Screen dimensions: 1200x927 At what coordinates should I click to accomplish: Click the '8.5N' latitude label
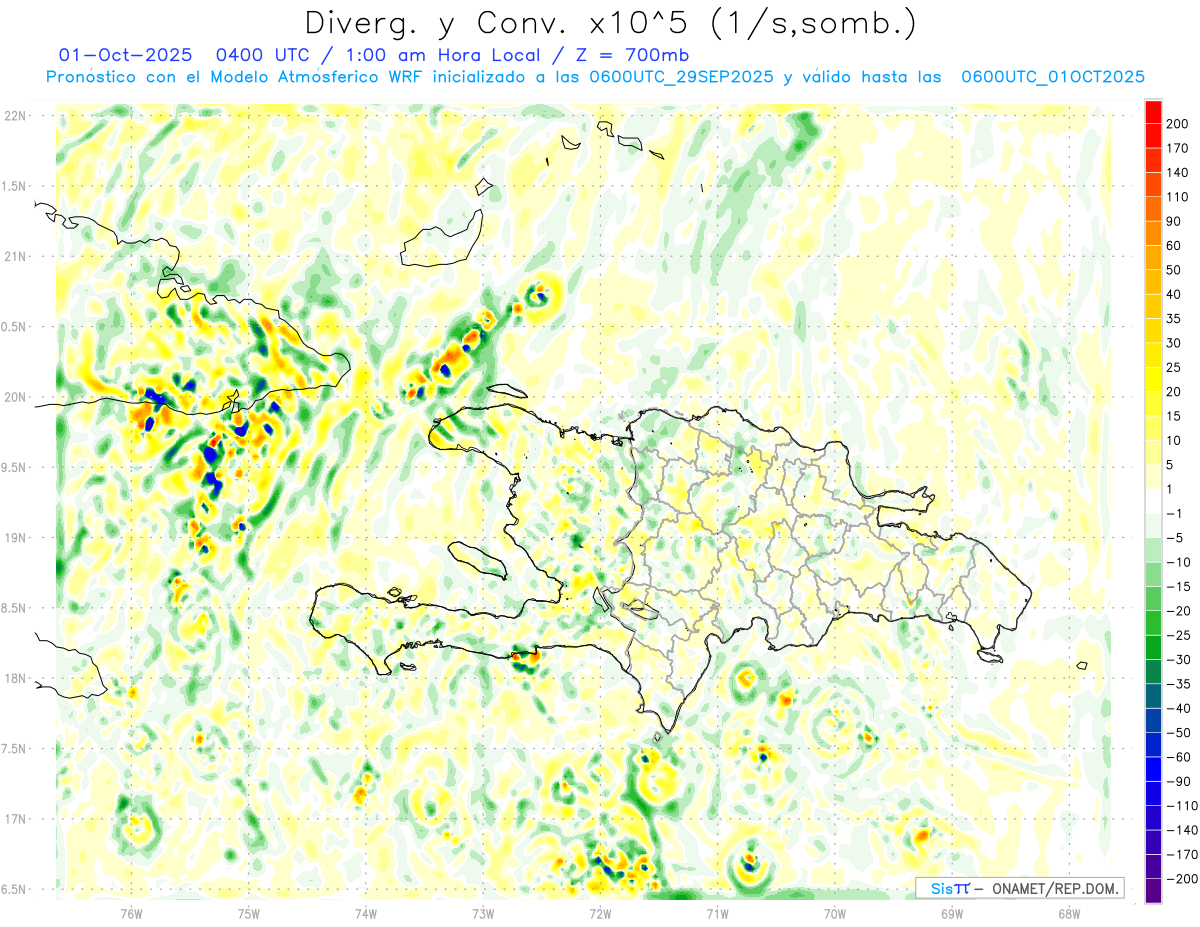(x=15, y=608)
